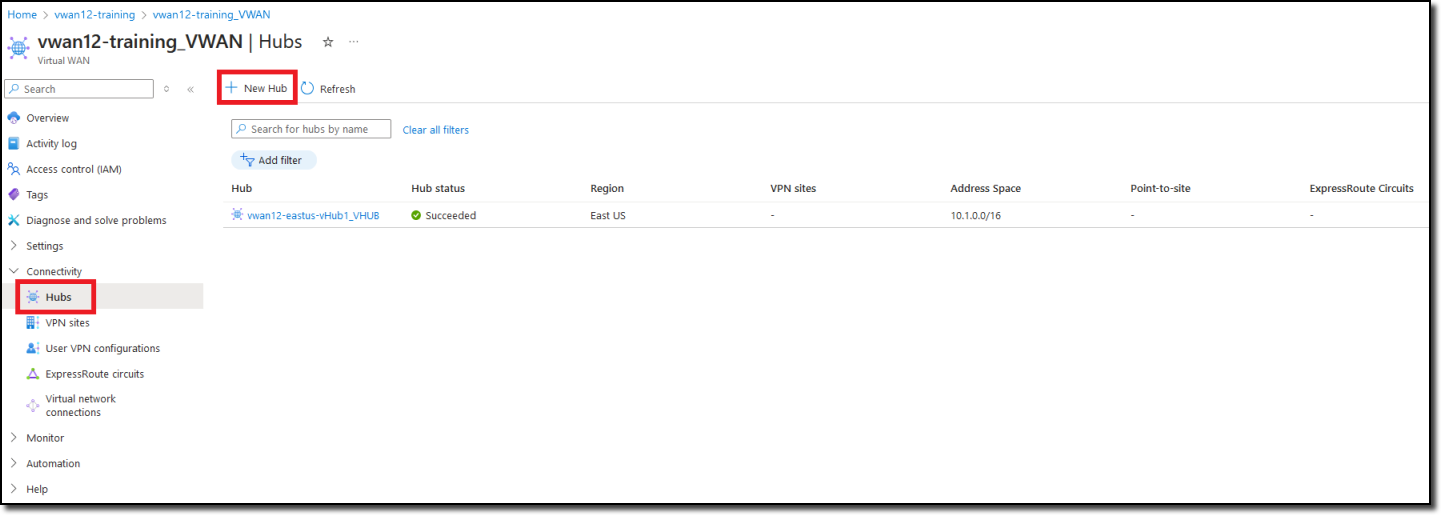The height and width of the screenshot is (515, 1441).
Task: Click the Address Space column header
Action: coord(985,188)
